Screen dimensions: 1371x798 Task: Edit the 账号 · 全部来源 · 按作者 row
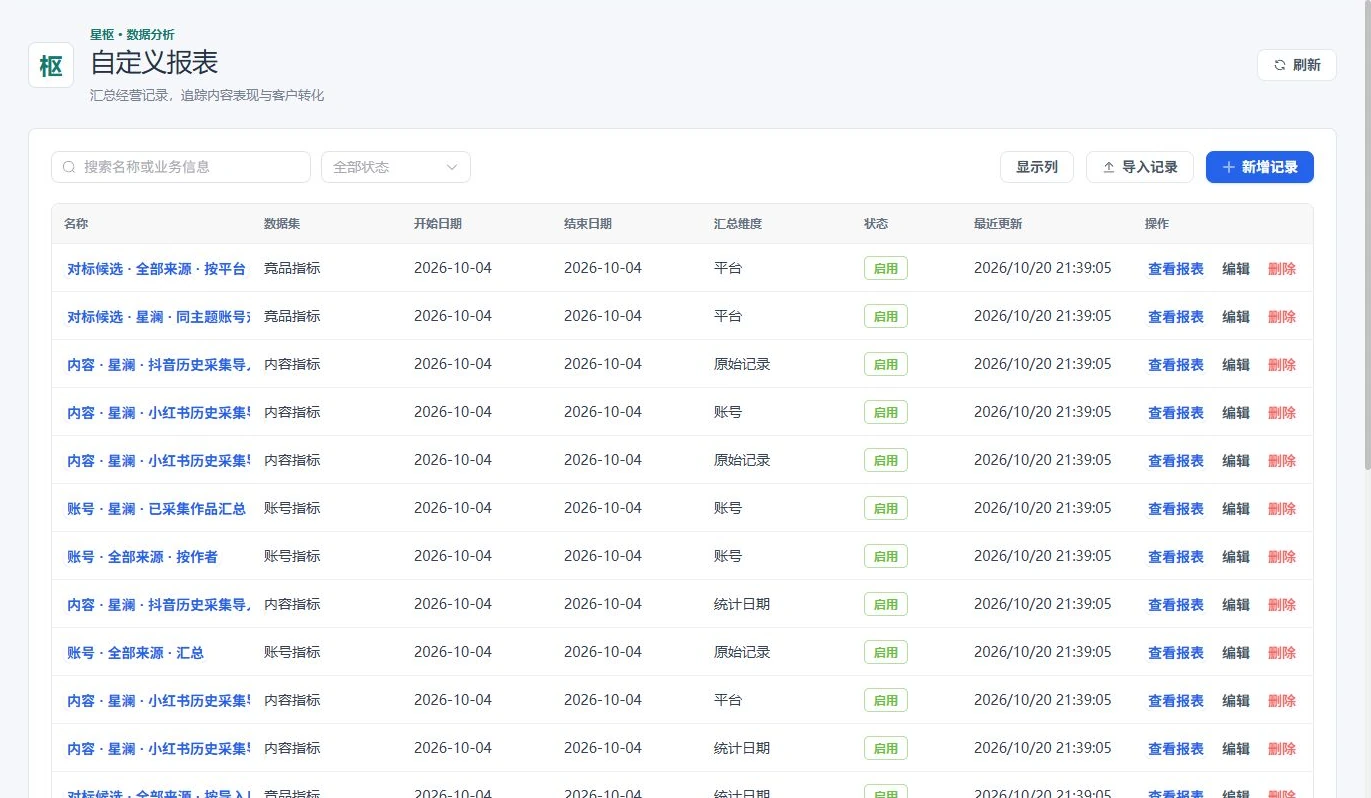point(1236,557)
